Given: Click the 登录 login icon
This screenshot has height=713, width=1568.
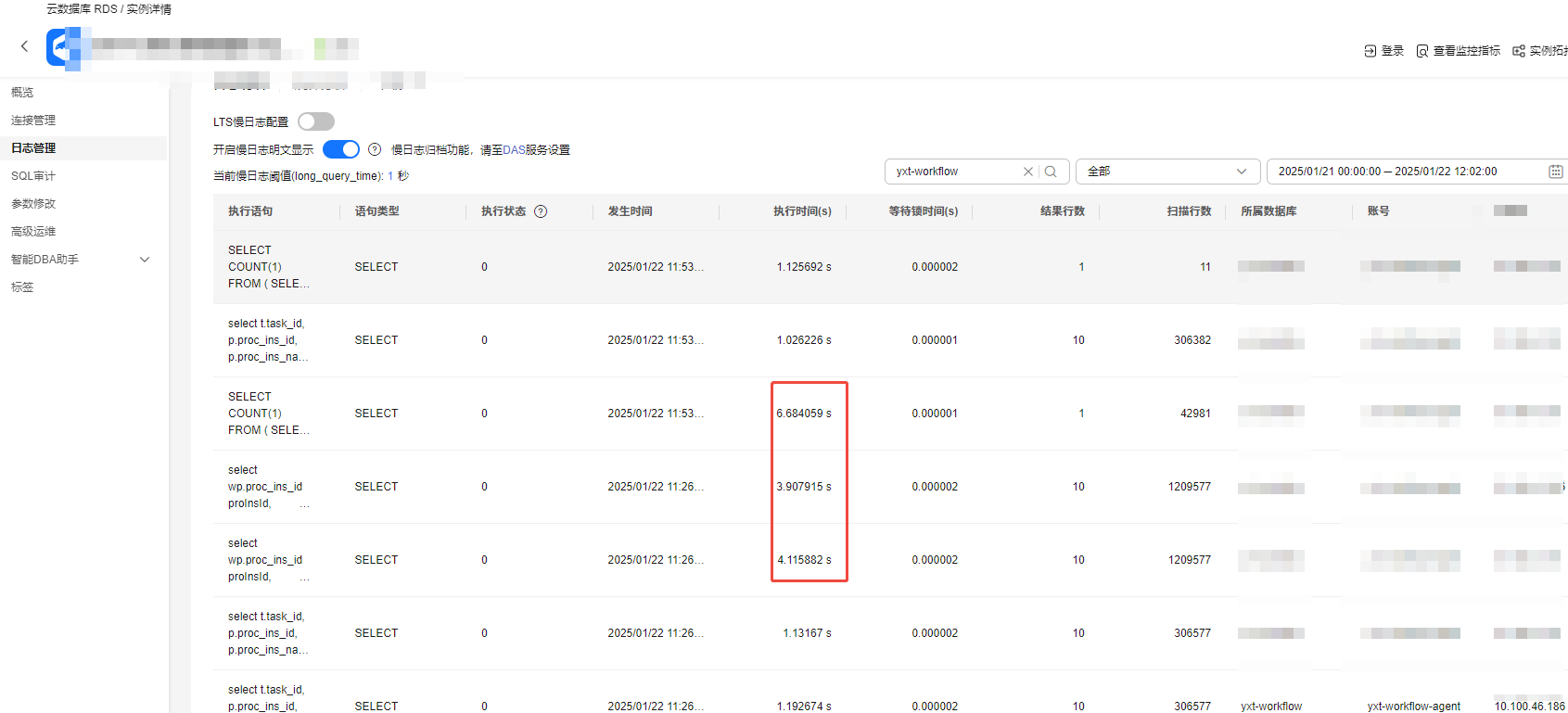Looking at the screenshot, I should [1370, 51].
